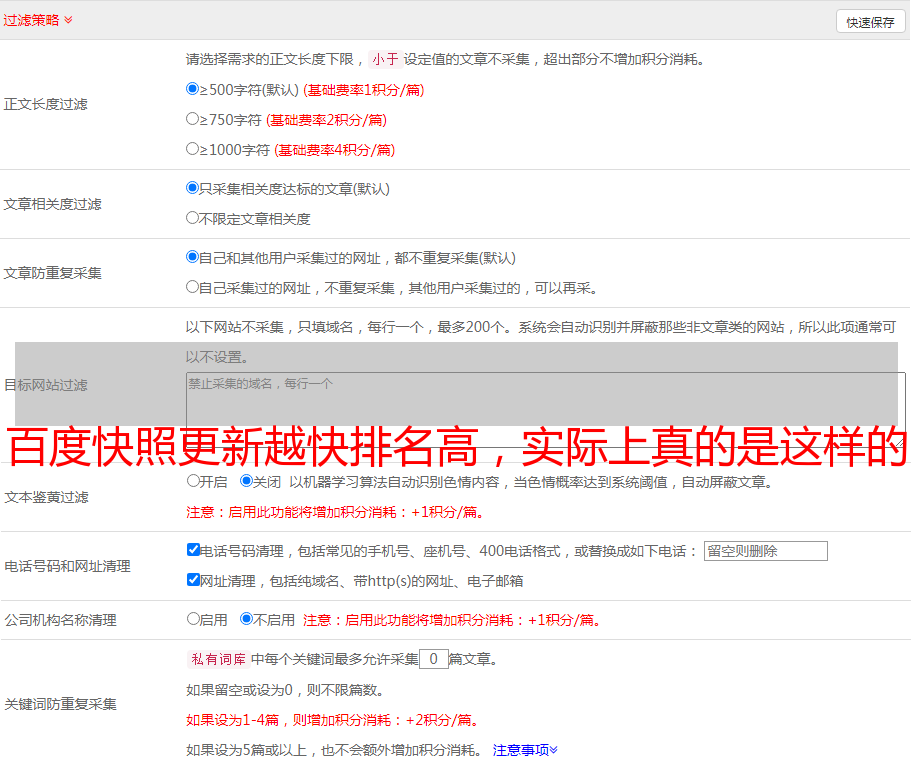912x768 pixels.
Task: Click the 快速保存 button
Action: [870, 22]
